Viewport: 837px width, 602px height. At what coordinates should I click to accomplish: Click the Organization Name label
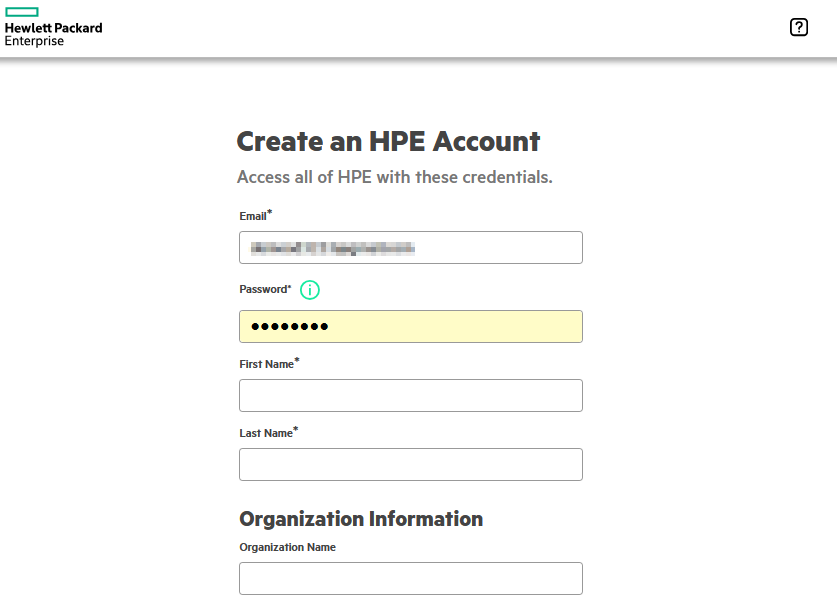pyautogui.click(x=287, y=548)
